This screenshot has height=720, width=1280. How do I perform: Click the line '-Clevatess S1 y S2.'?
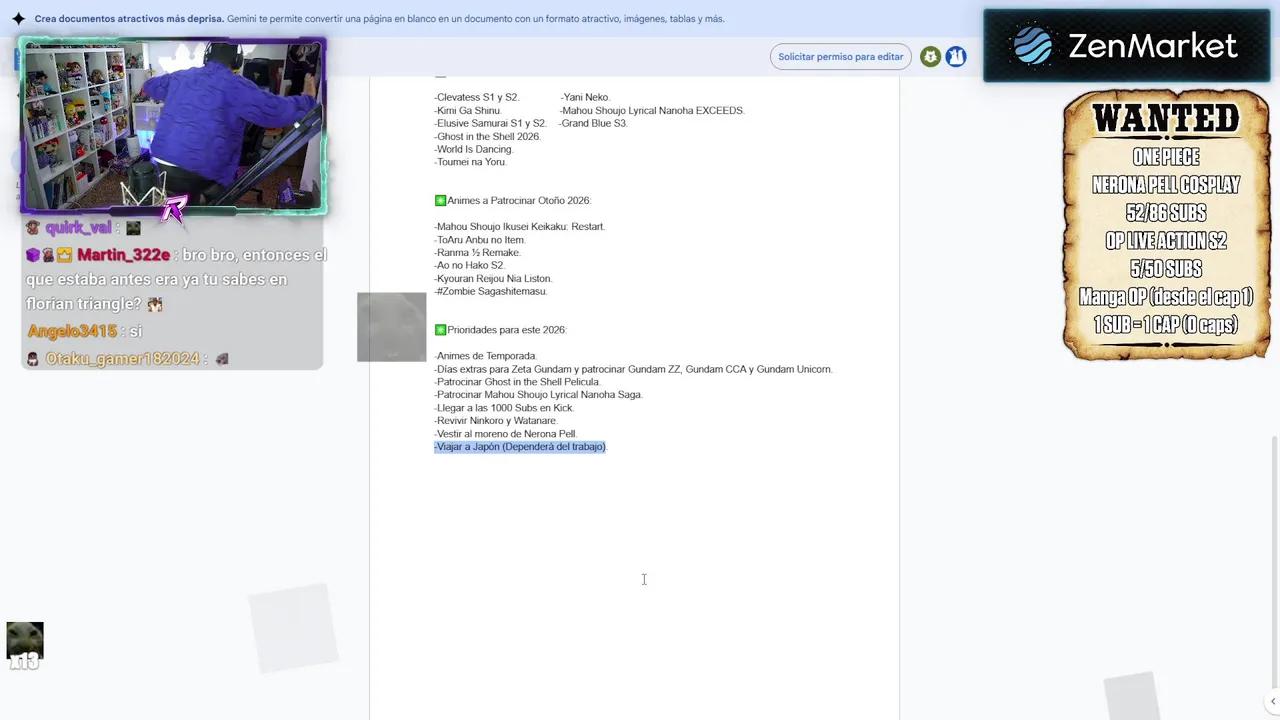coord(477,98)
